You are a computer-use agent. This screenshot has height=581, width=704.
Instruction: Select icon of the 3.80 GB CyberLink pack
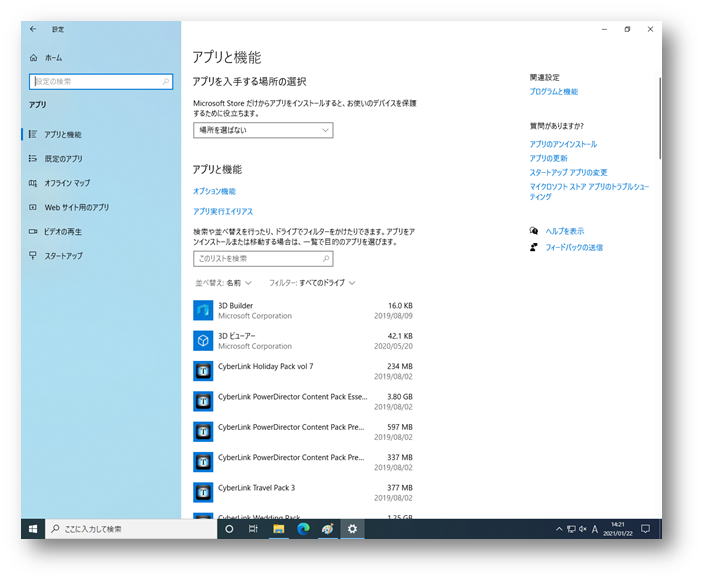coord(203,401)
